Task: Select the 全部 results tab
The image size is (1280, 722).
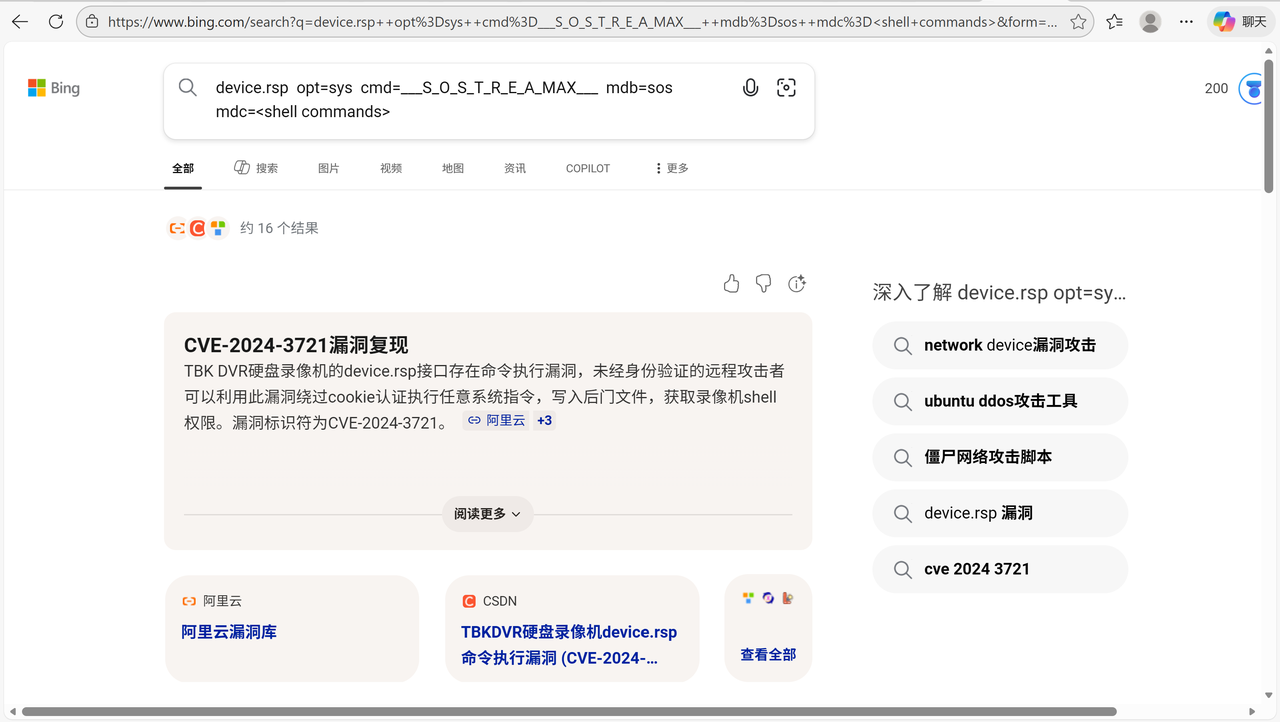Action: 183,168
